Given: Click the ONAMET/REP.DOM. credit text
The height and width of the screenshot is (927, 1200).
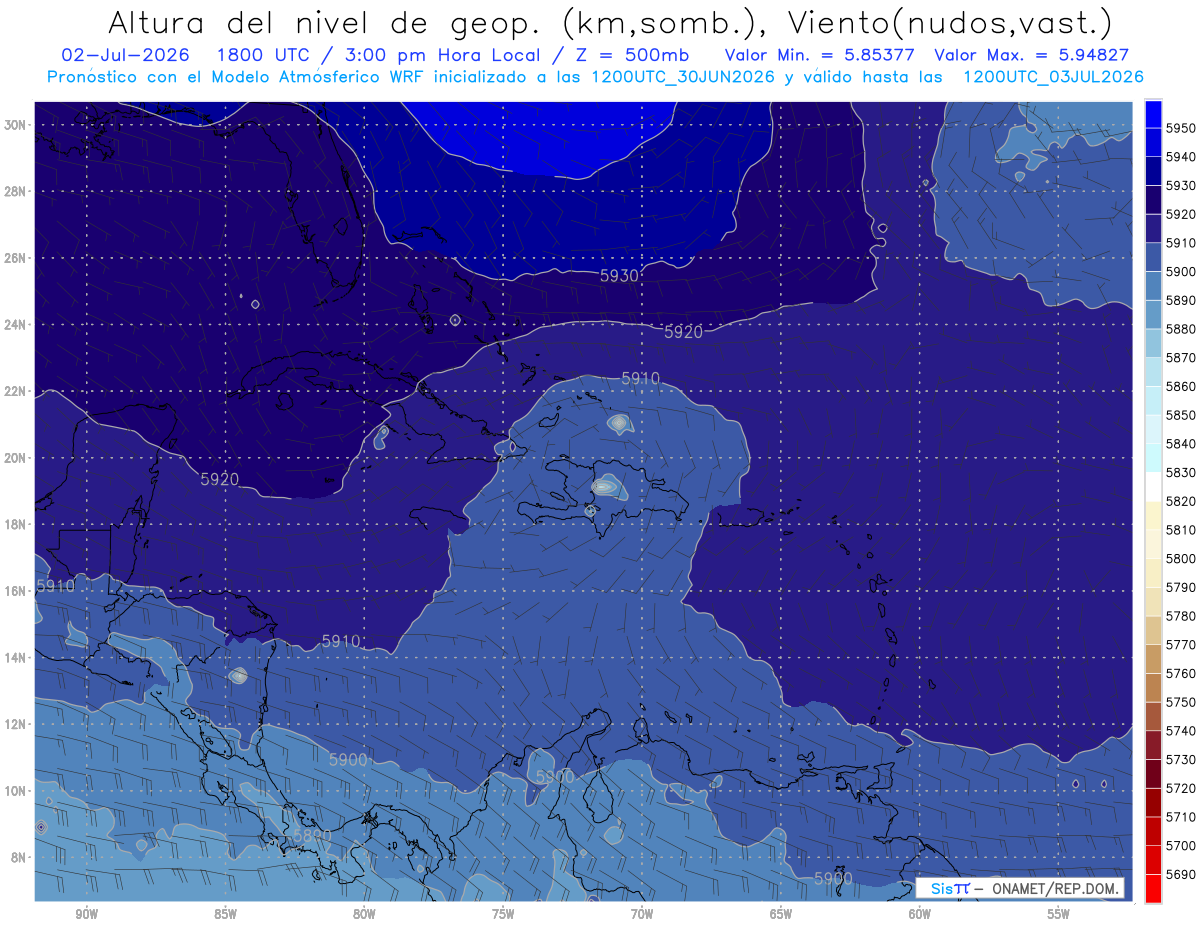Looking at the screenshot, I should tap(1054, 888).
